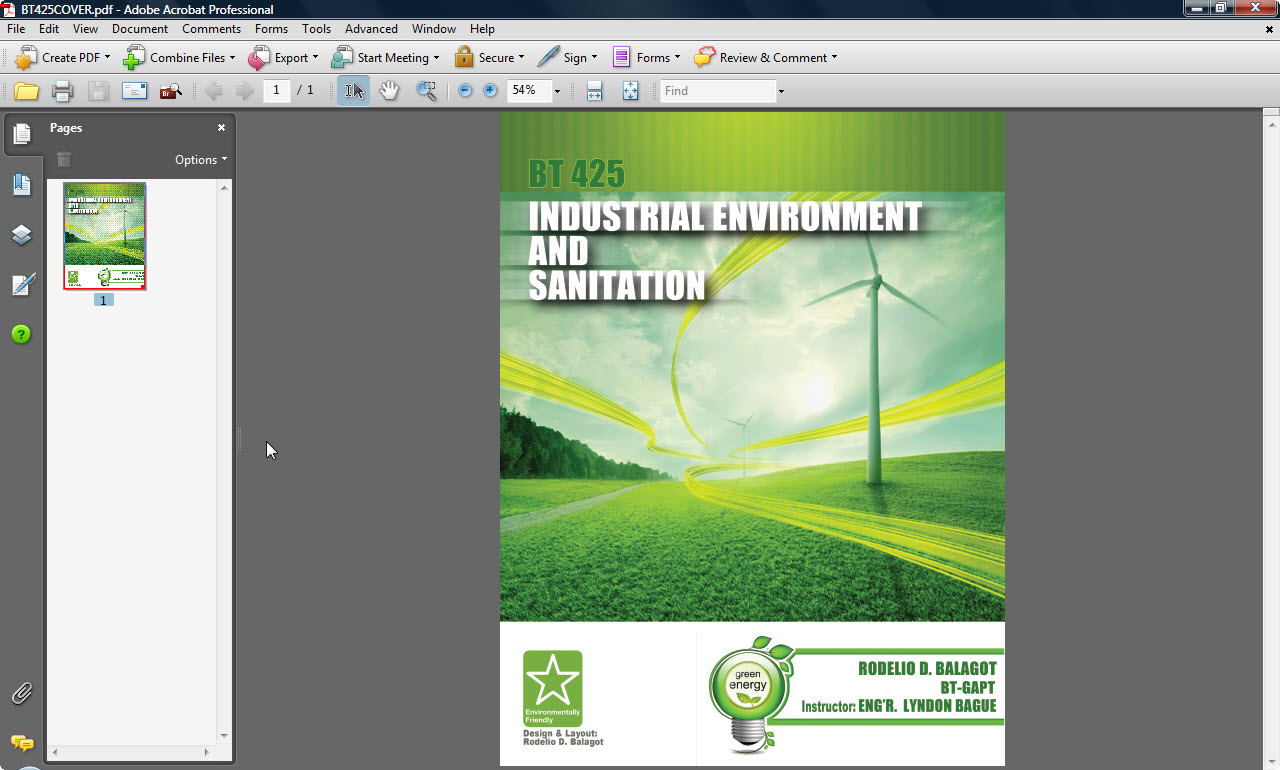The width and height of the screenshot is (1280, 770).
Task: Zoom in with the plus icon
Action: click(490, 91)
